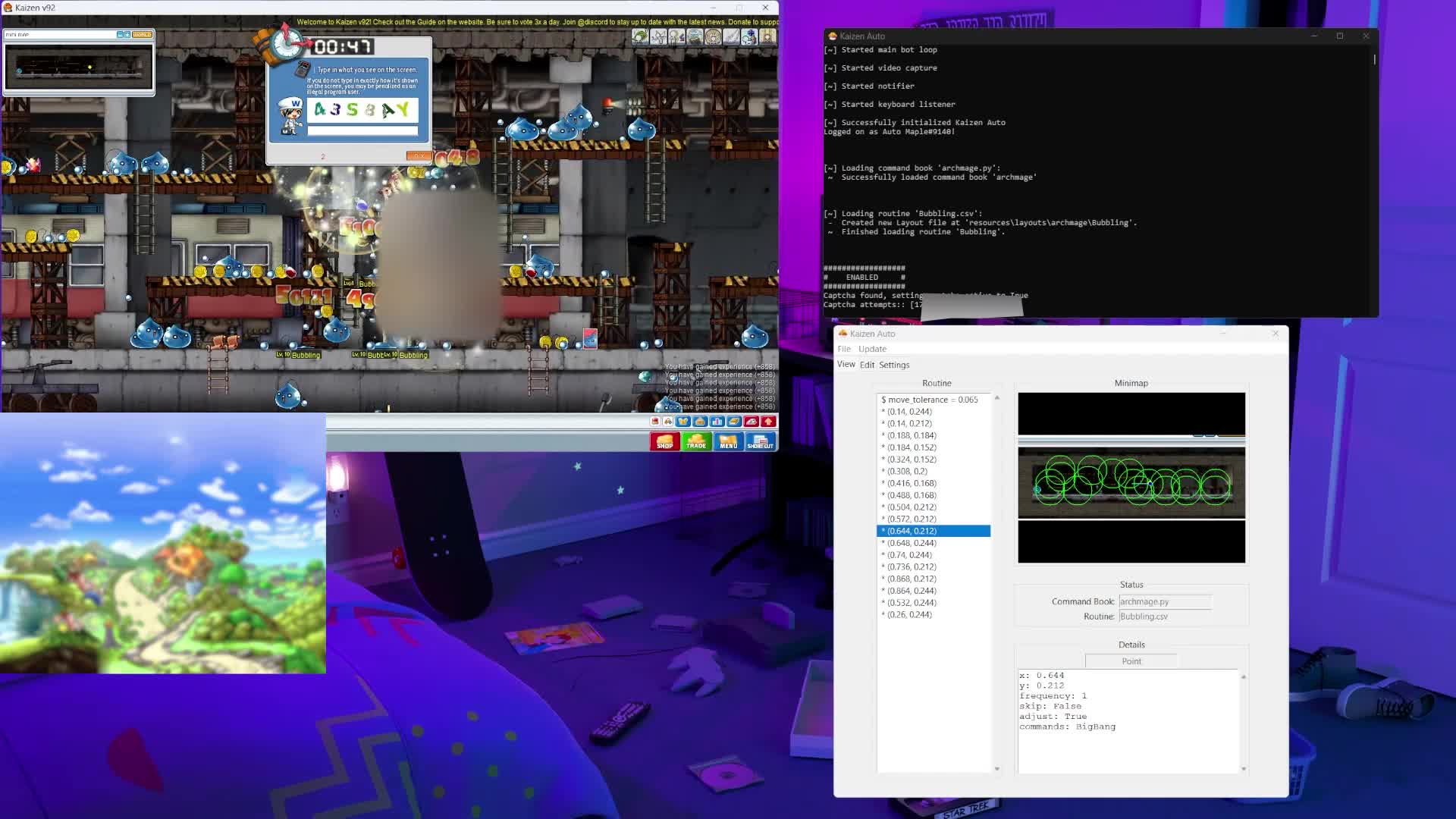Click the SHORTCUT button in game bar
1456x819 pixels.
tap(761, 441)
